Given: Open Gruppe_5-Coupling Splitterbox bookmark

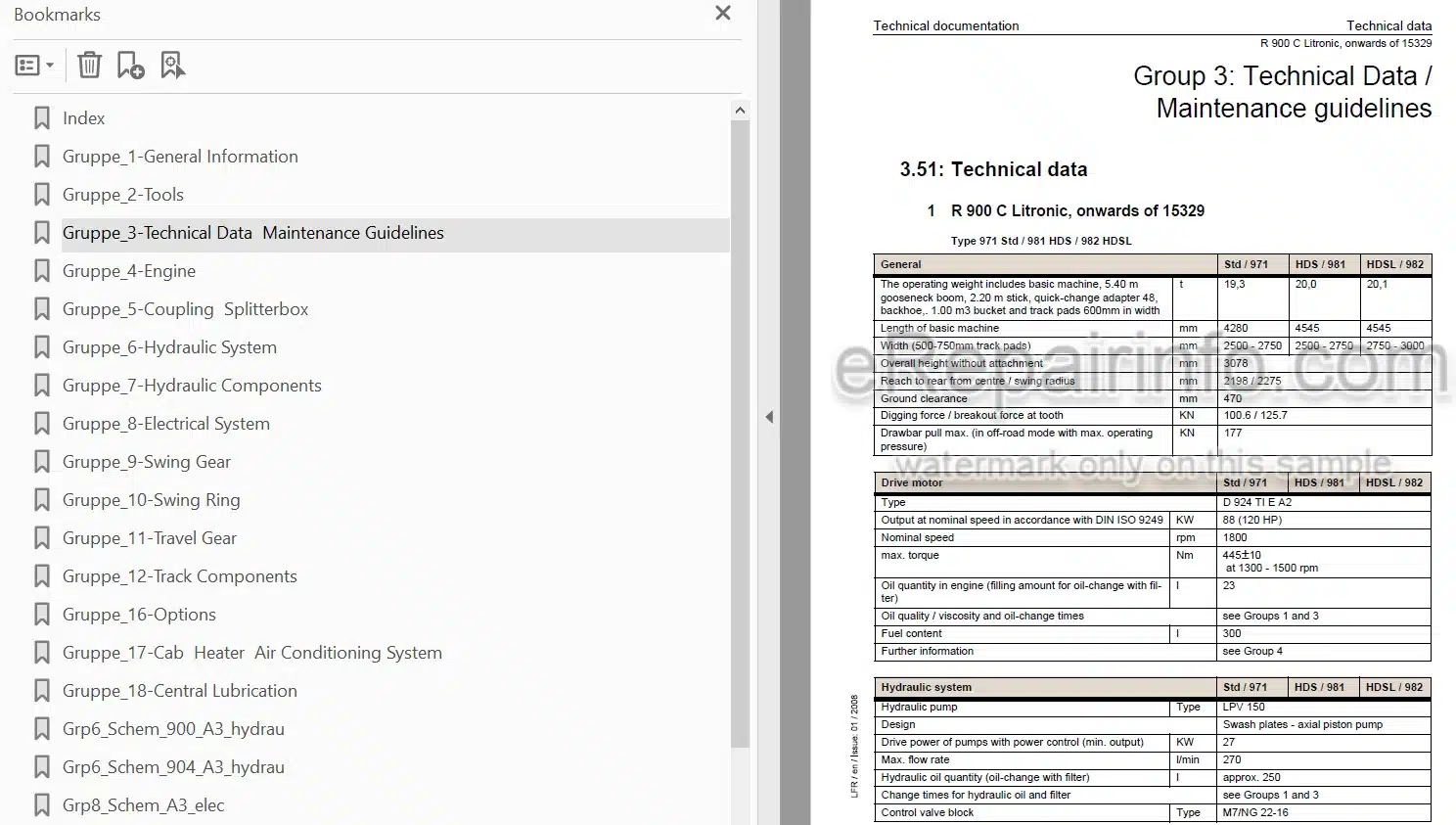Looking at the screenshot, I should (186, 309).
